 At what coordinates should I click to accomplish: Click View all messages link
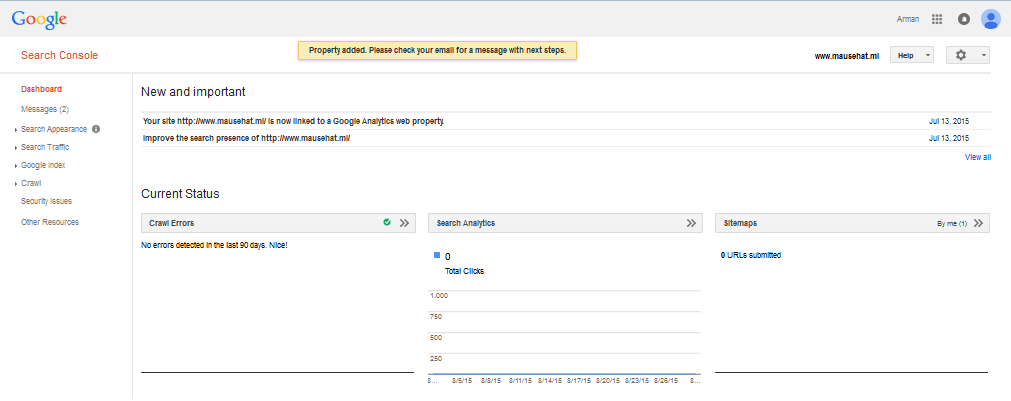pos(977,157)
